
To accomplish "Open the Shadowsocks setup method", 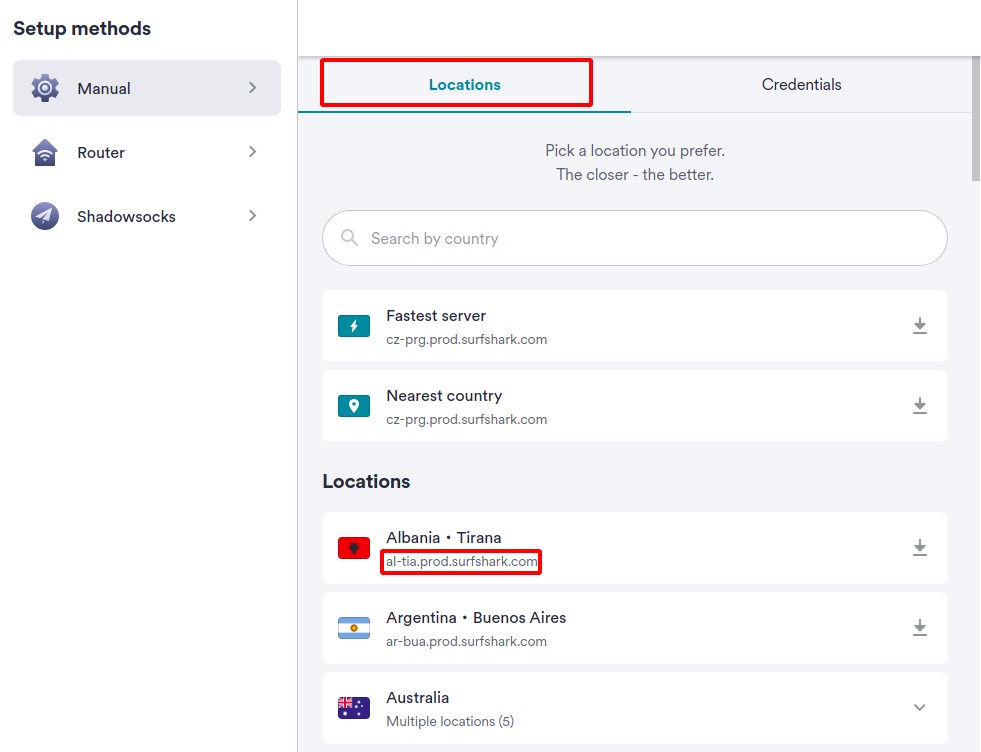I will click(146, 216).
